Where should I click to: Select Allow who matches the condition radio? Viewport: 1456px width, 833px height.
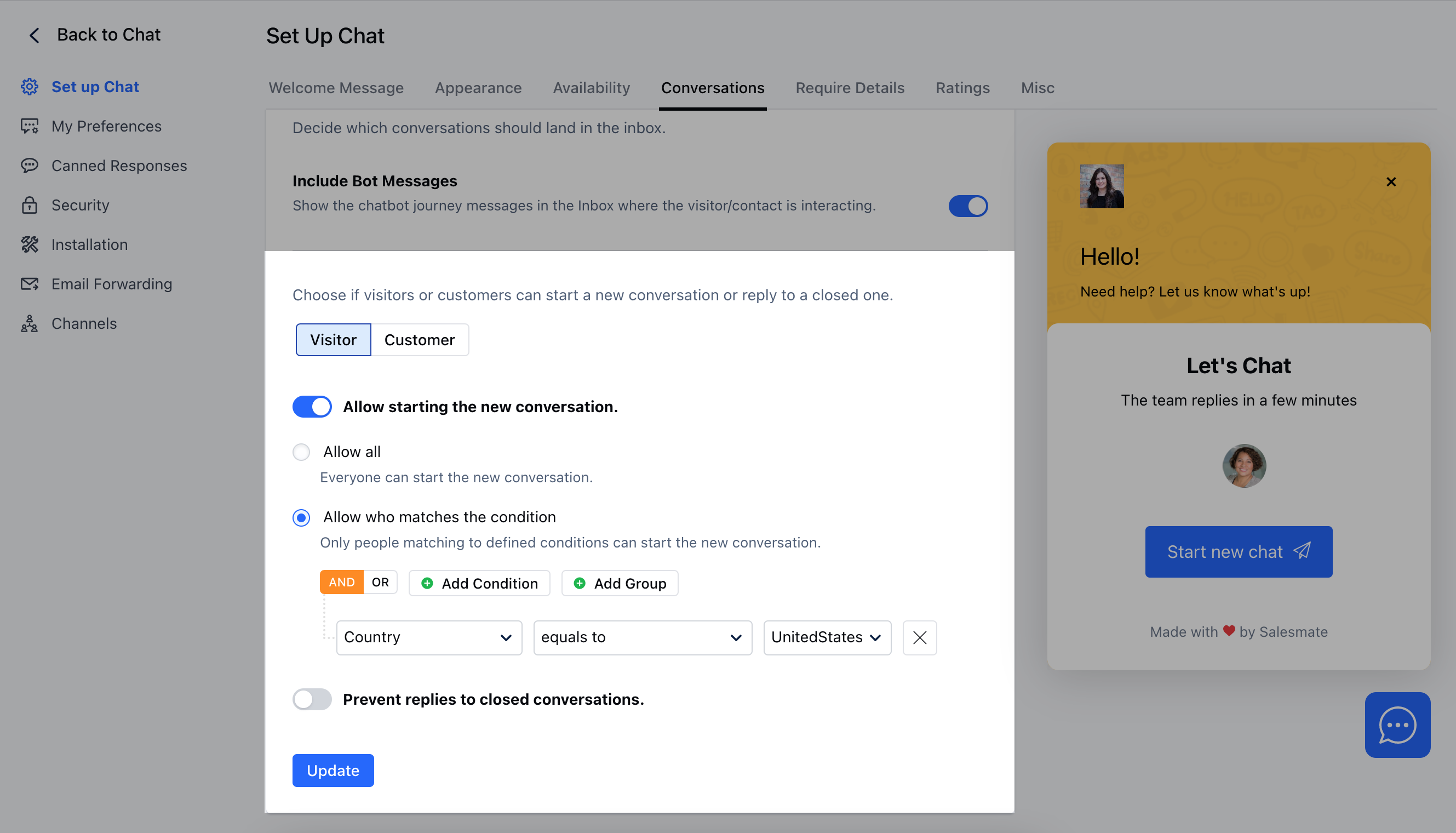[x=301, y=517]
